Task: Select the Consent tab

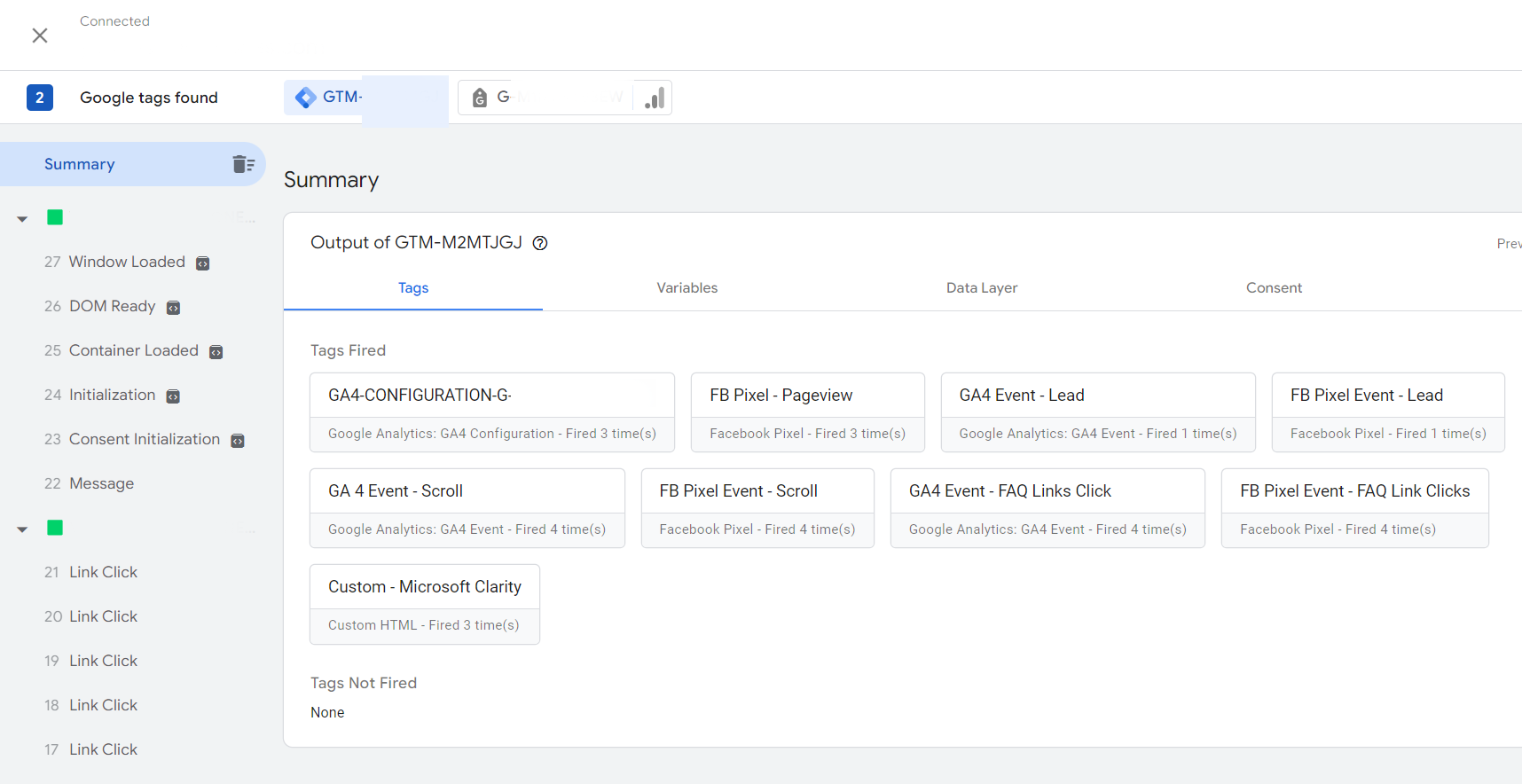Action: point(1274,287)
